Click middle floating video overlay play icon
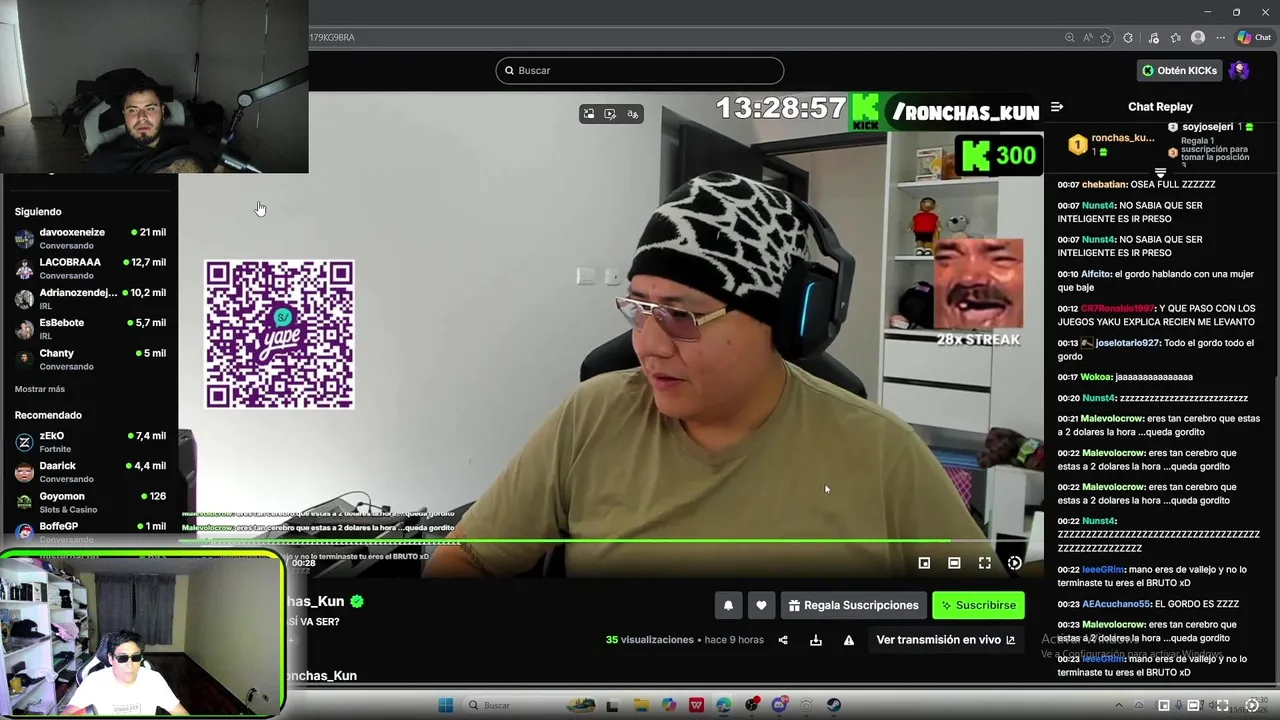This screenshot has height=720, width=1280. pos(610,114)
